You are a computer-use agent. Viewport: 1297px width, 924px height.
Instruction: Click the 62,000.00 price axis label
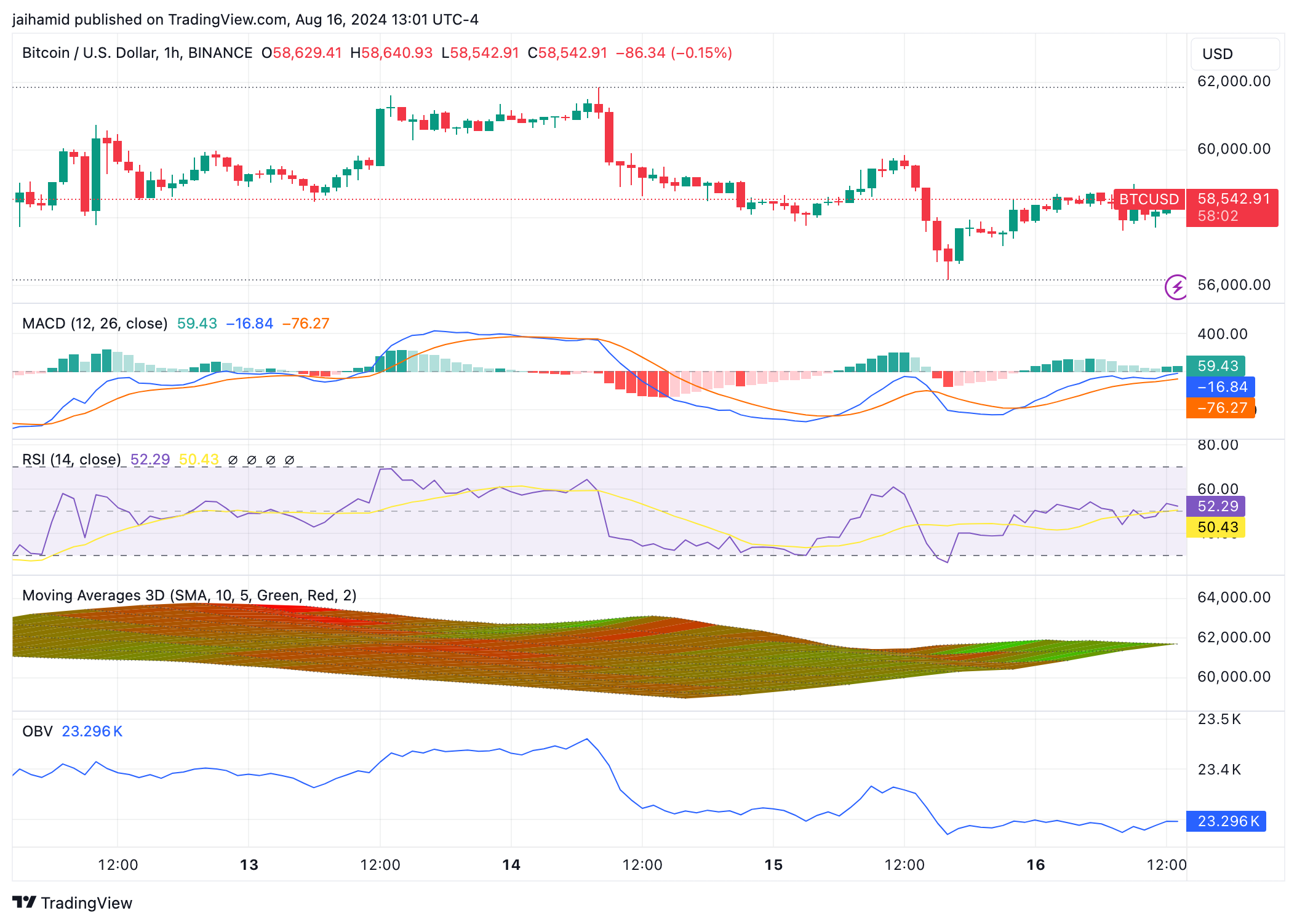pyautogui.click(x=1234, y=81)
